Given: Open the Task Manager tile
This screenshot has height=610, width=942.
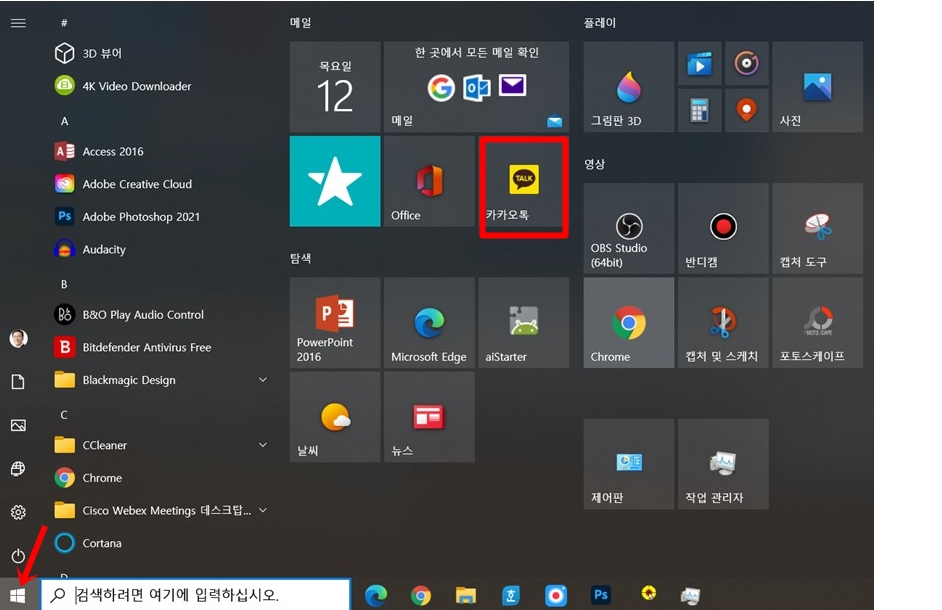Looking at the screenshot, I should point(723,465).
